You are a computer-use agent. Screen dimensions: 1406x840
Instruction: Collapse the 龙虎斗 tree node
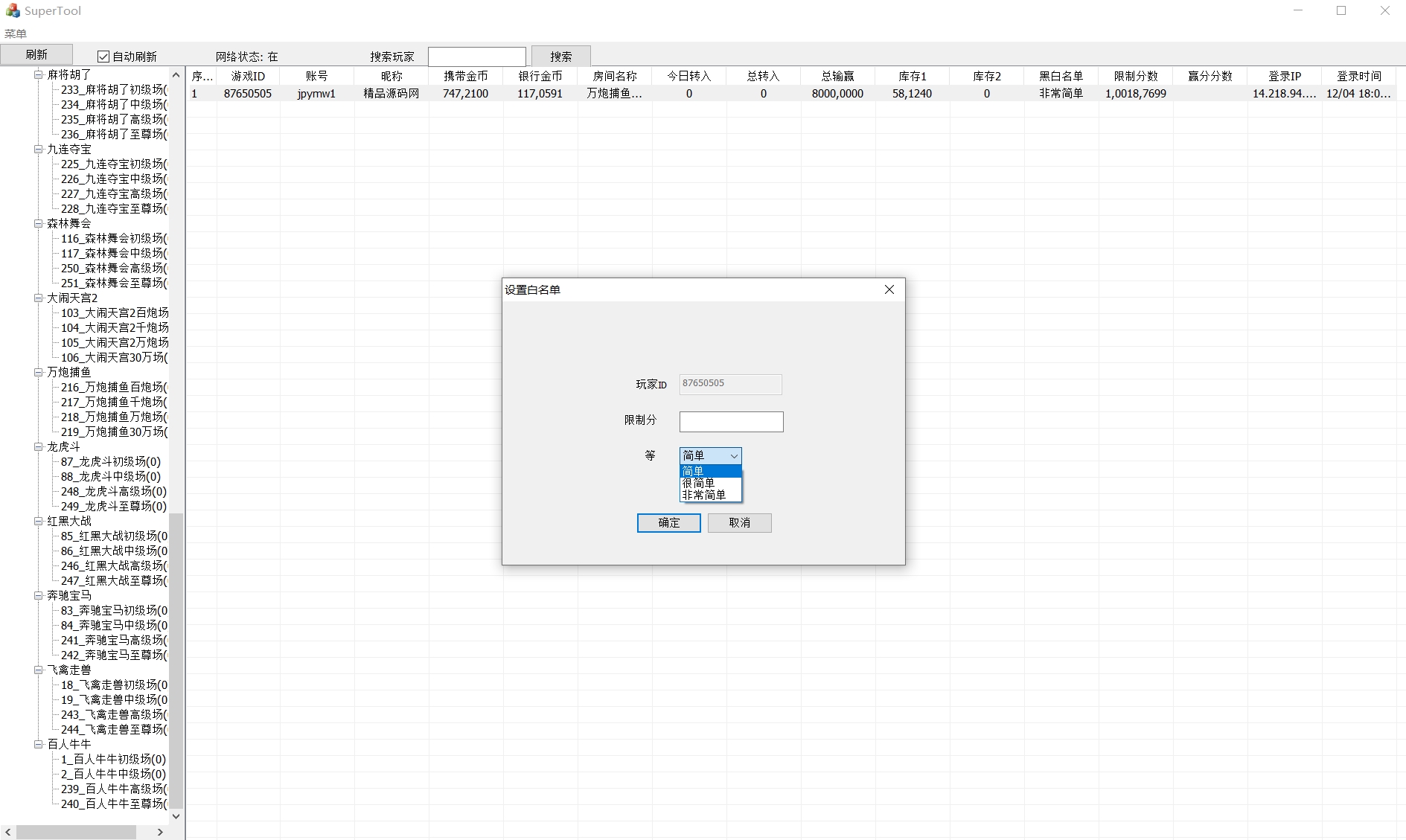coord(38,446)
